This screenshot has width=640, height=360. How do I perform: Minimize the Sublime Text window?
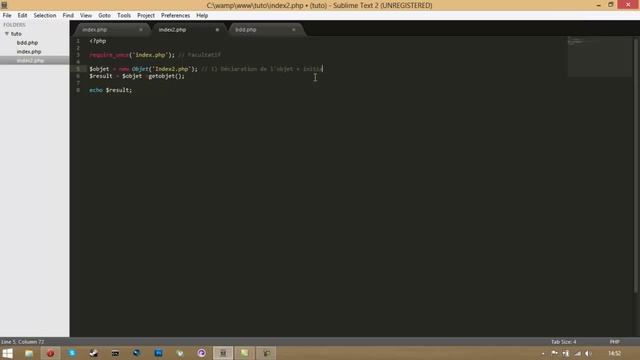point(598,5)
